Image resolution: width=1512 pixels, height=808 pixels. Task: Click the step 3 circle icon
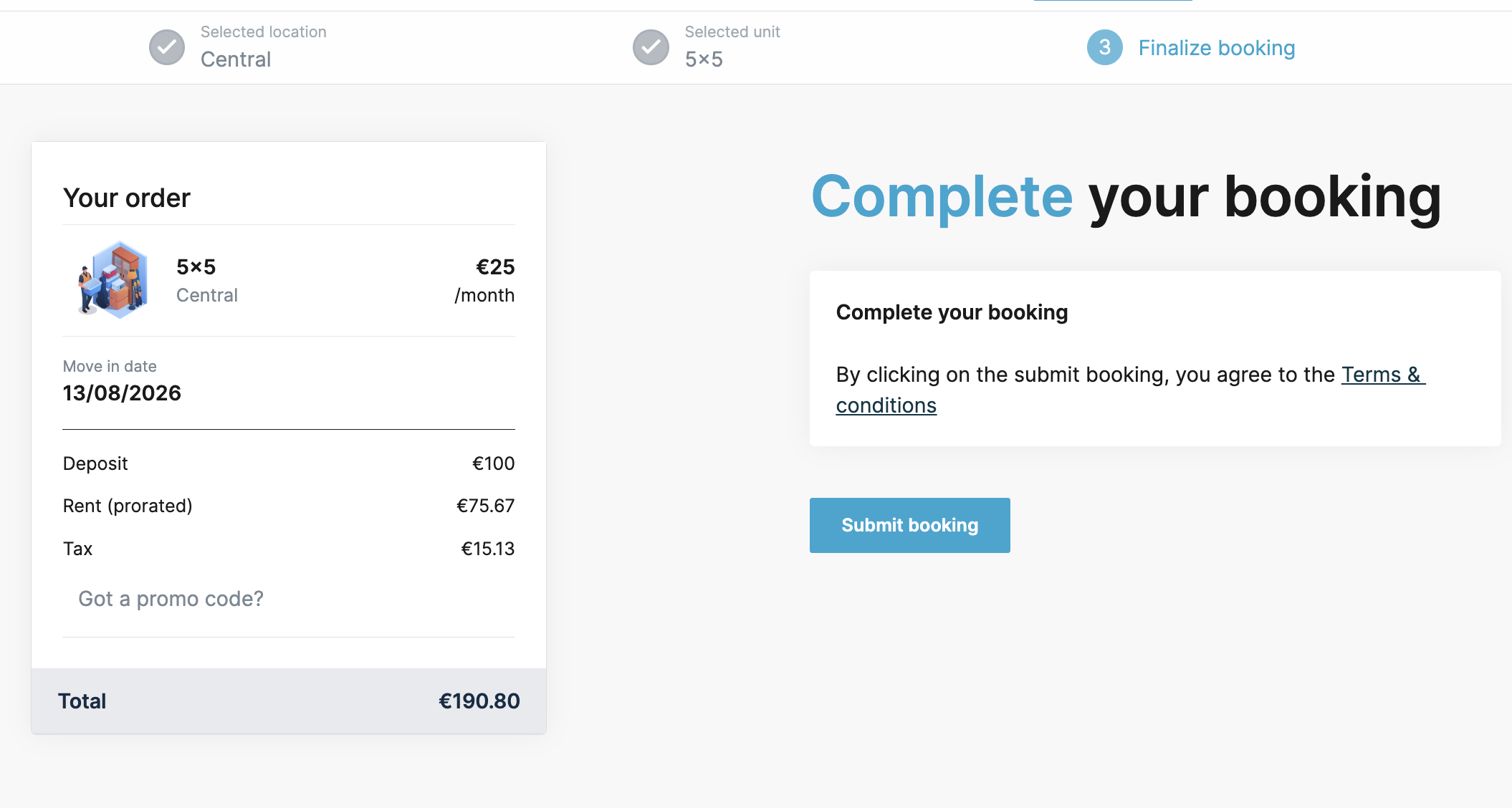tap(1105, 47)
